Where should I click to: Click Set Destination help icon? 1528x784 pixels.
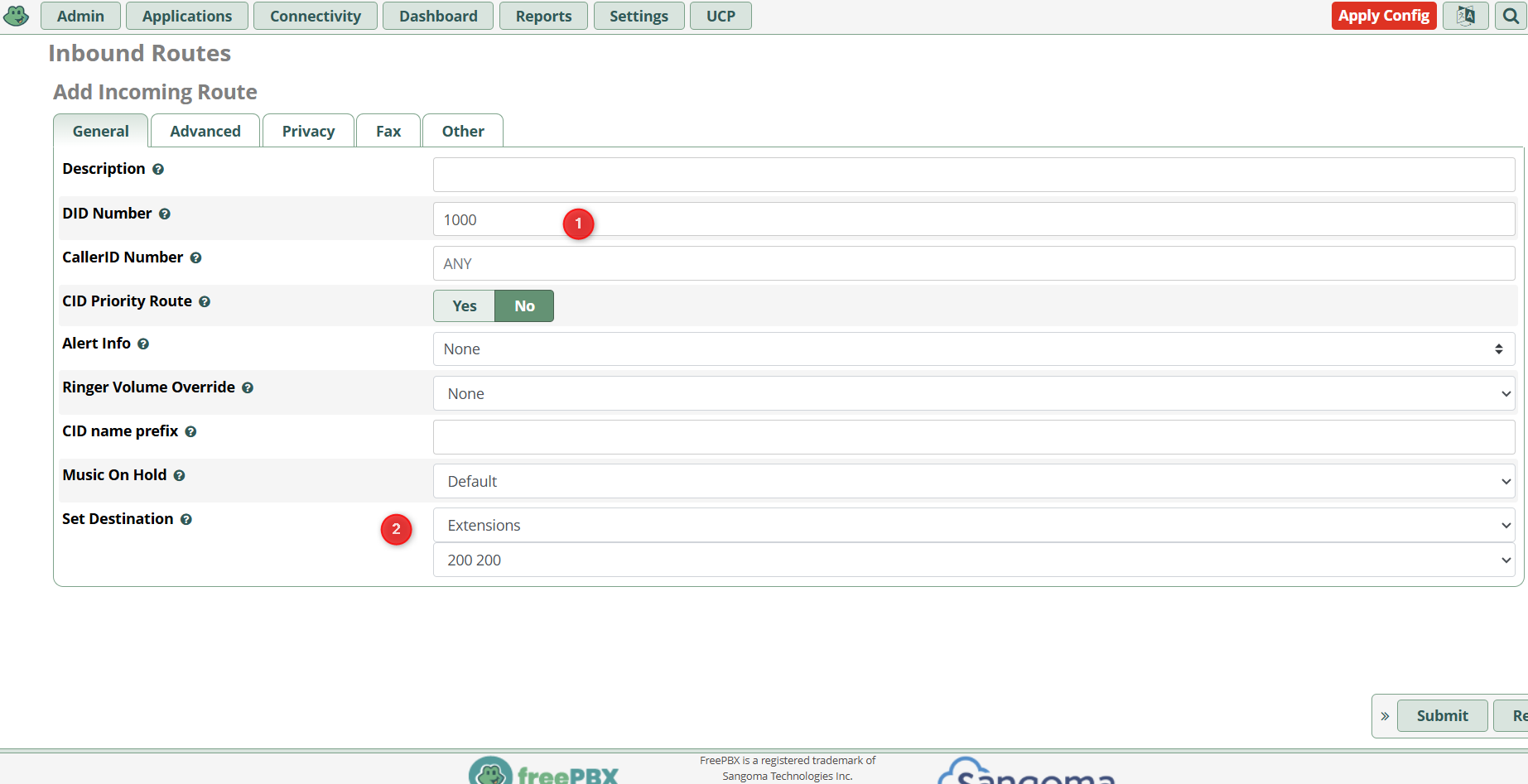pyautogui.click(x=186, y=519)
